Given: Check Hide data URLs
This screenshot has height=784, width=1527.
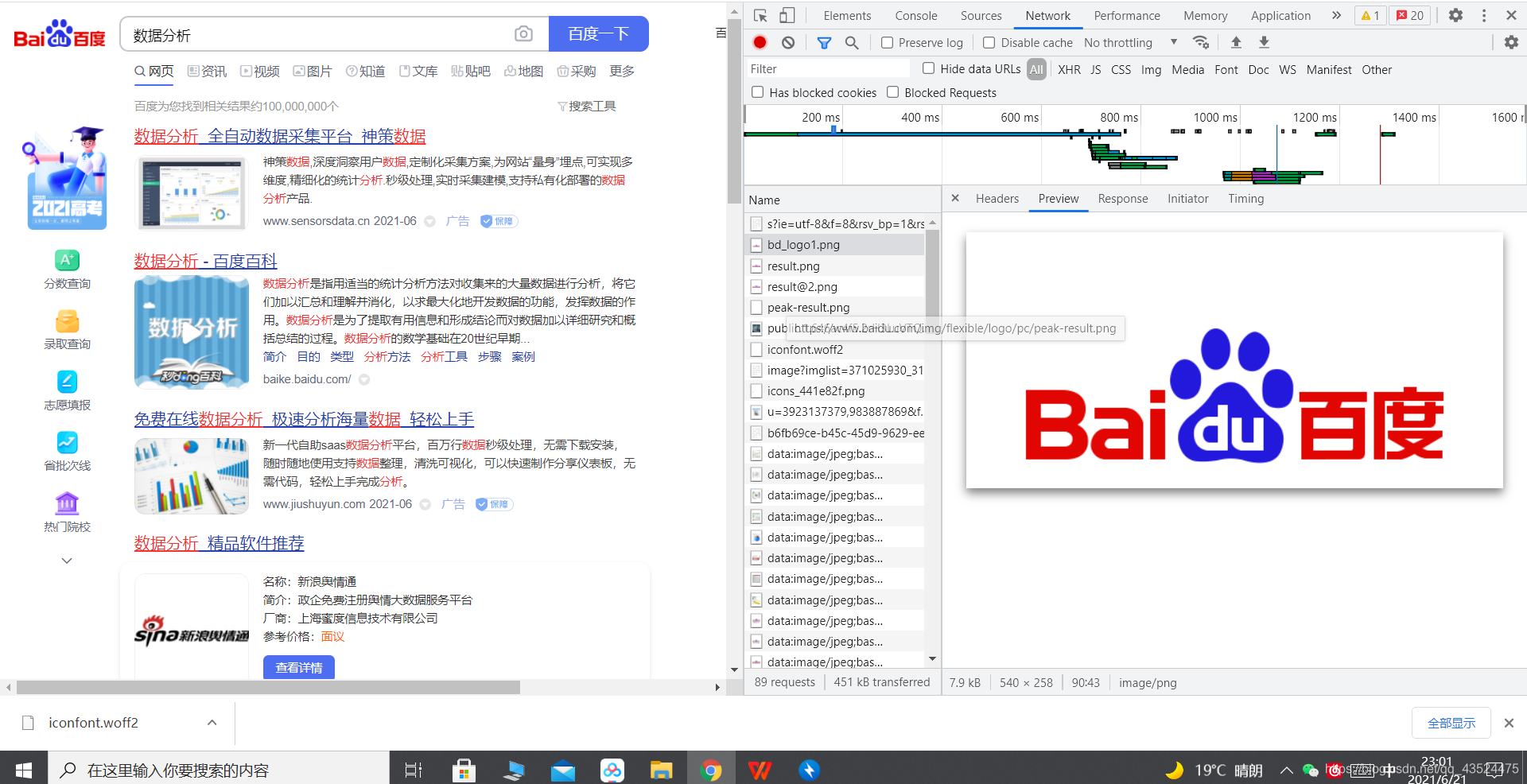Looking at the screenshot, I should click(x=929, y=68).
